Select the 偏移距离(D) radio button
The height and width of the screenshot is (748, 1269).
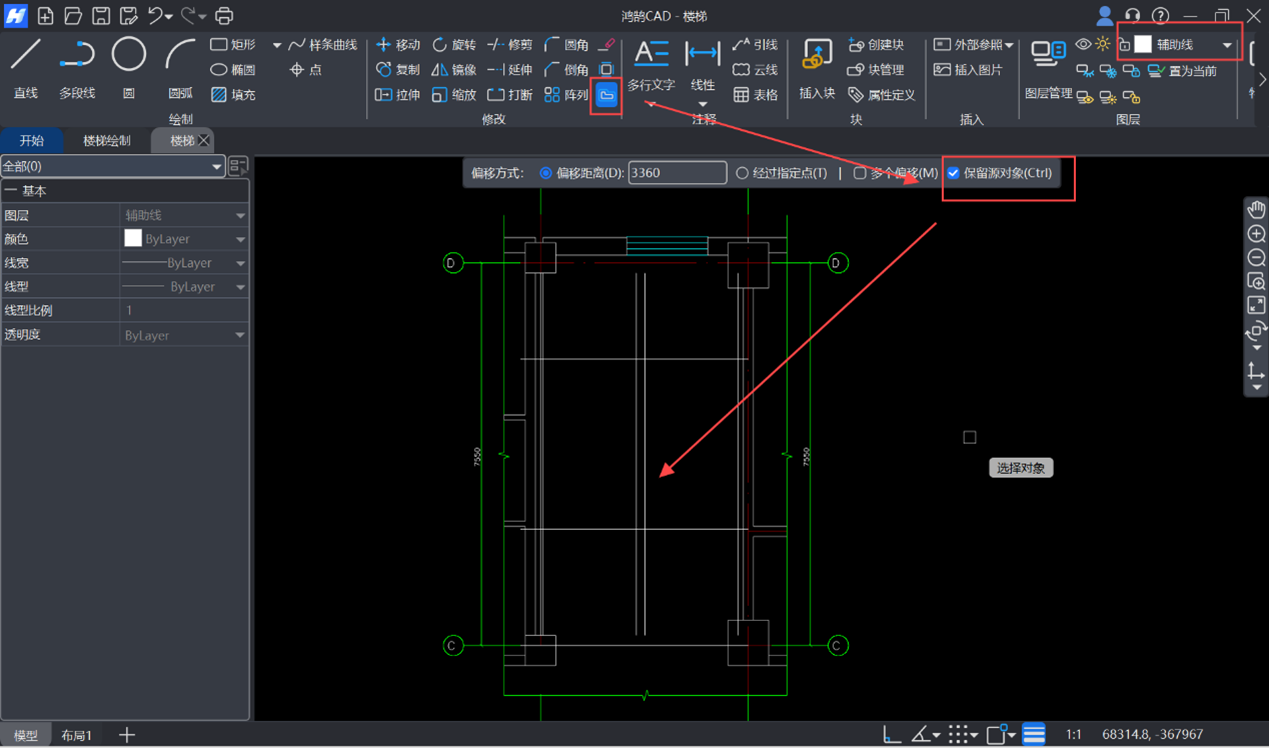pyautogui.click(x=546, y=173)
